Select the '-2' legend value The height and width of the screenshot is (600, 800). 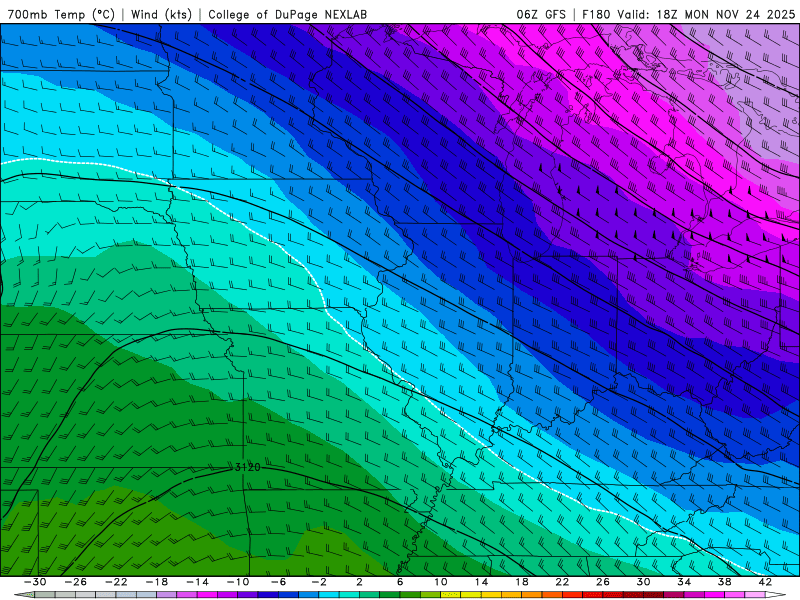[319, 582]
